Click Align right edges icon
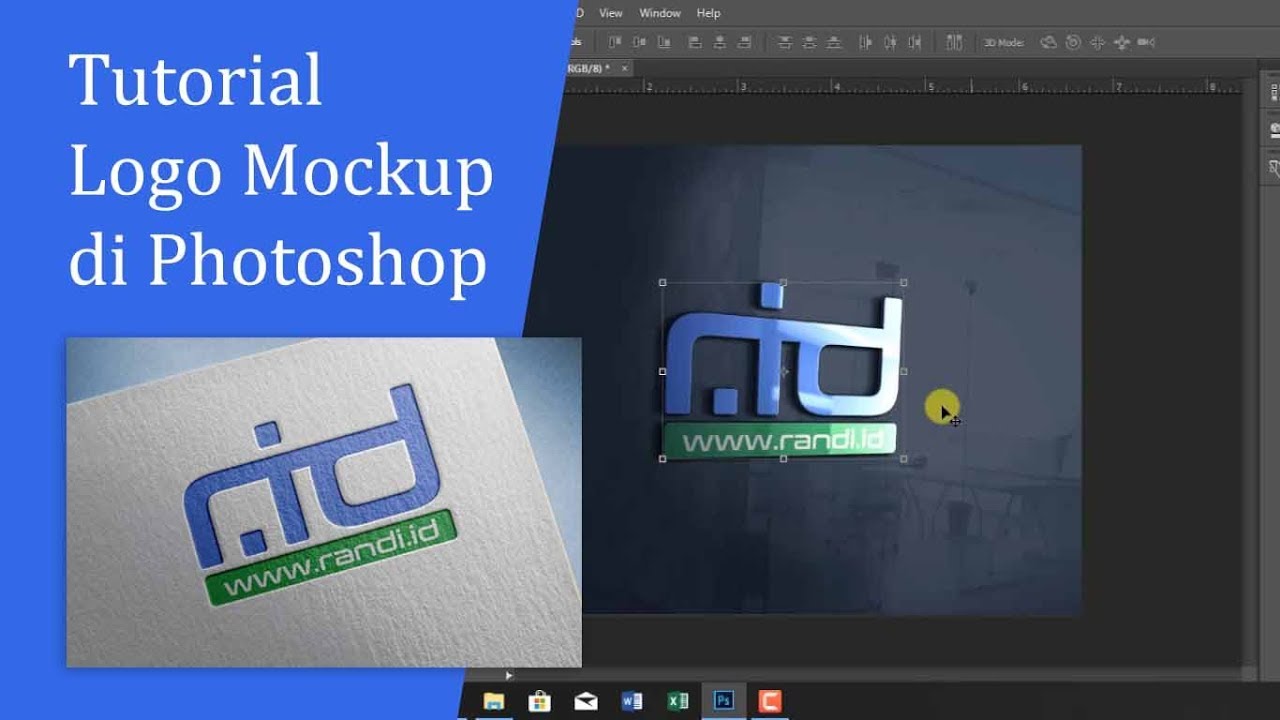The height and width of the screenshot is (720, 1280). (743, 42)
